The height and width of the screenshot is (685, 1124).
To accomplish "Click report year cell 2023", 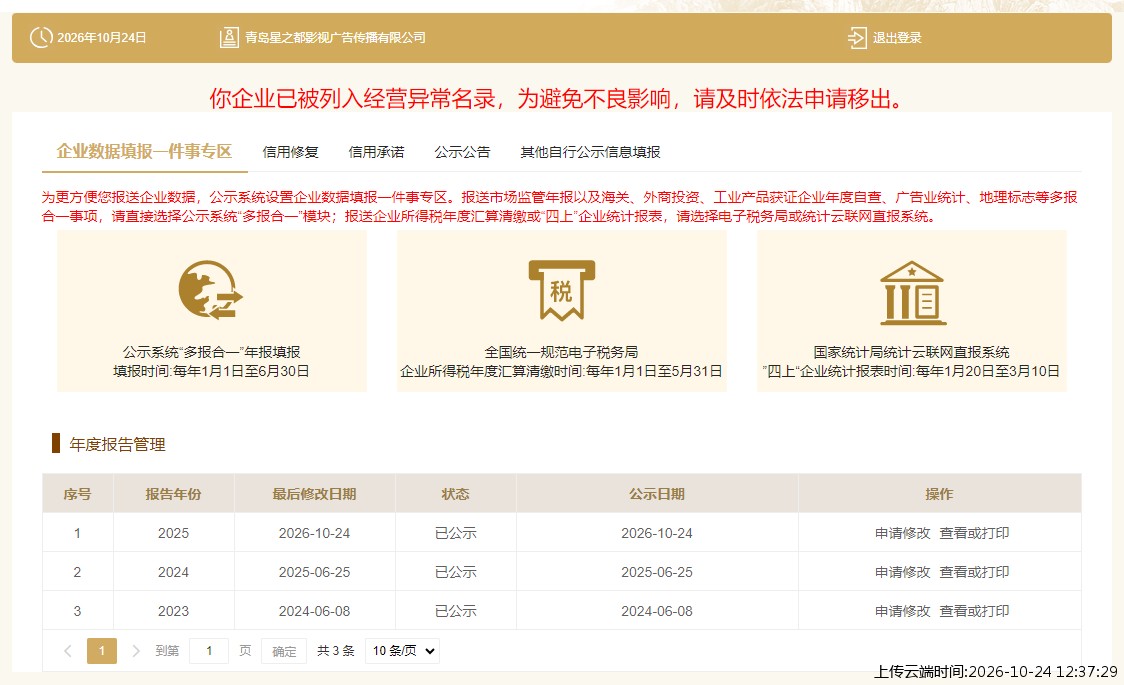I will [173, 611].
